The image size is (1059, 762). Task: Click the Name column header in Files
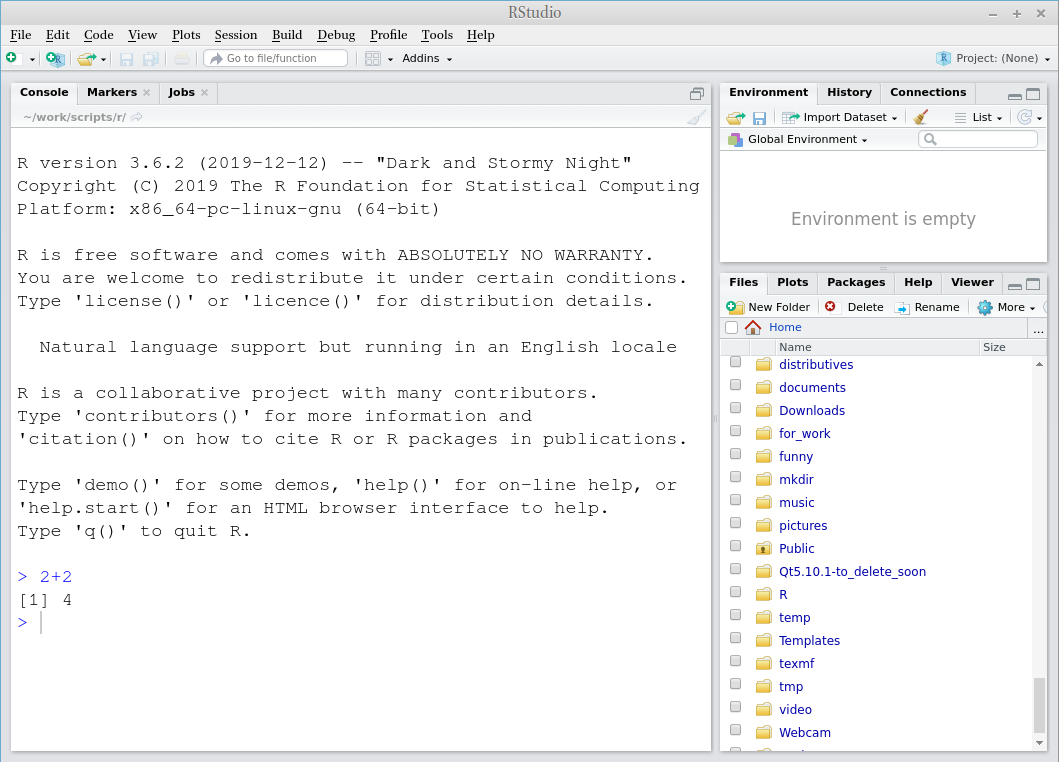(877, 347)
